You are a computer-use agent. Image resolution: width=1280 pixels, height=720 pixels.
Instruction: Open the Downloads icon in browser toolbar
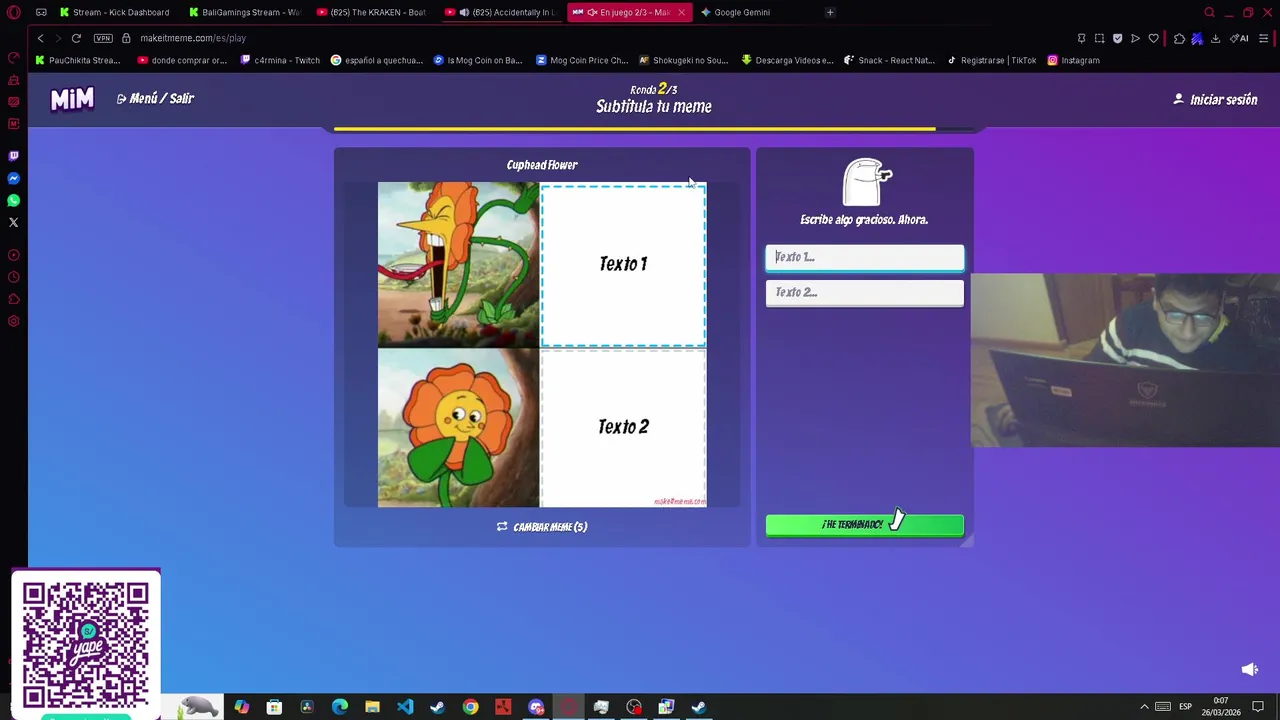[x=1215, y=38]
